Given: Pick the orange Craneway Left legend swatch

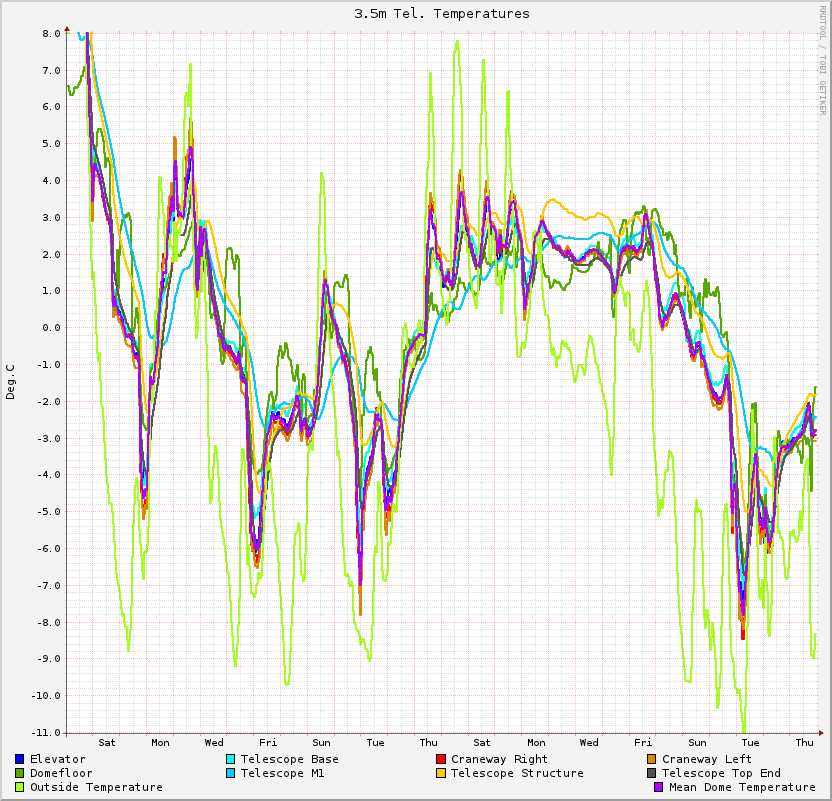Looking at the screenshot, I should 652,759.
